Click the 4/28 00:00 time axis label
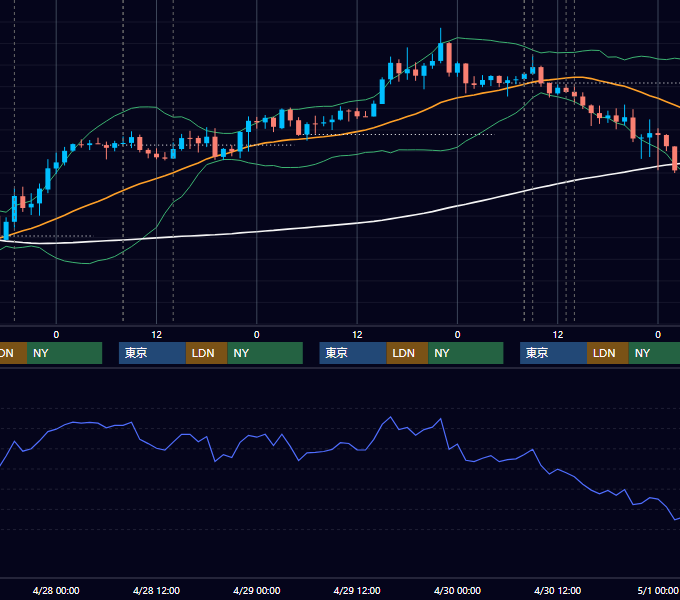Screen dimensions: 680x600 [56, 590]
